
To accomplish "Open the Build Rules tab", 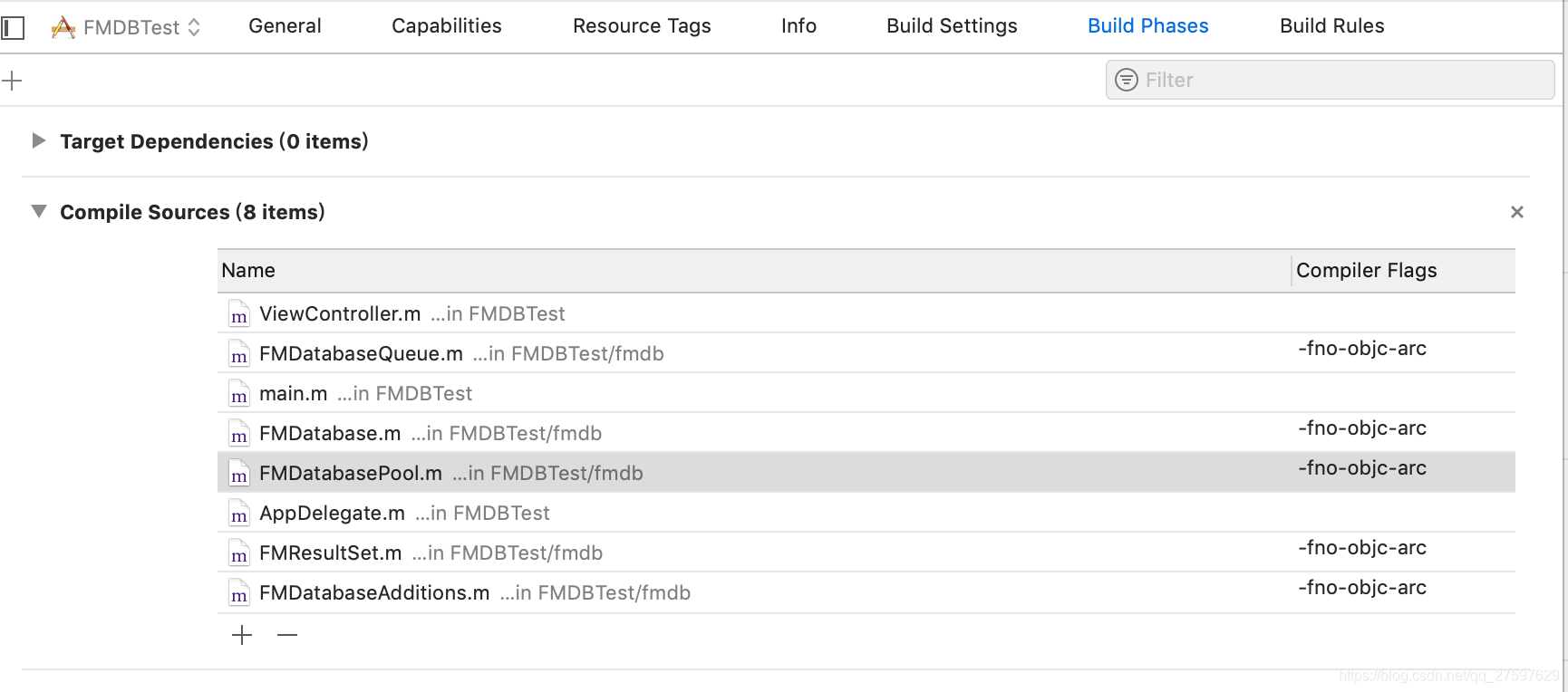I will [1331, 26].
